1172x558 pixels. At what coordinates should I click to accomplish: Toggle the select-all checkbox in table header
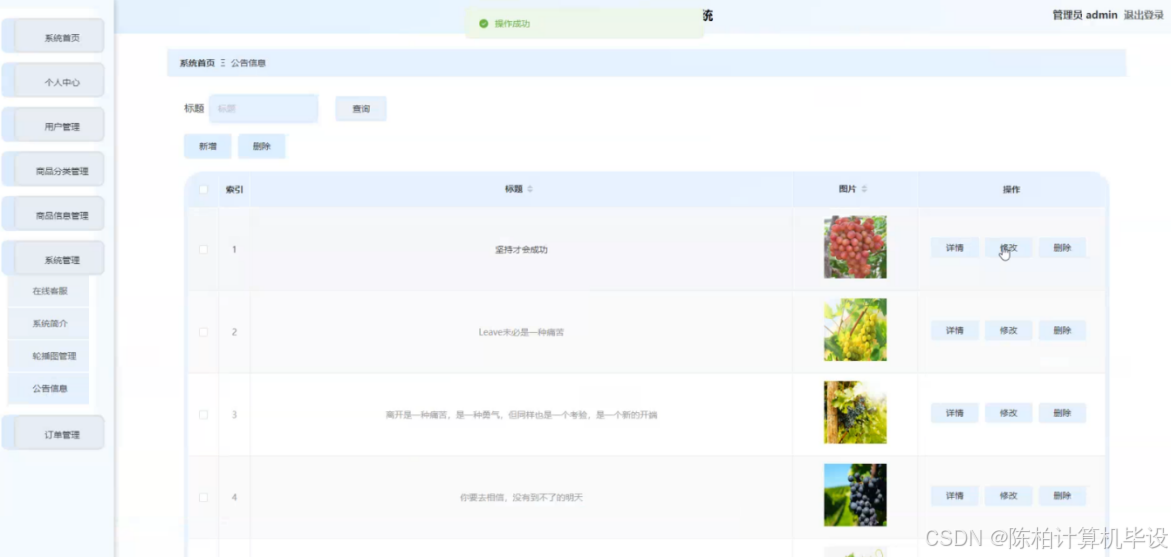click(x=203, y=189)
